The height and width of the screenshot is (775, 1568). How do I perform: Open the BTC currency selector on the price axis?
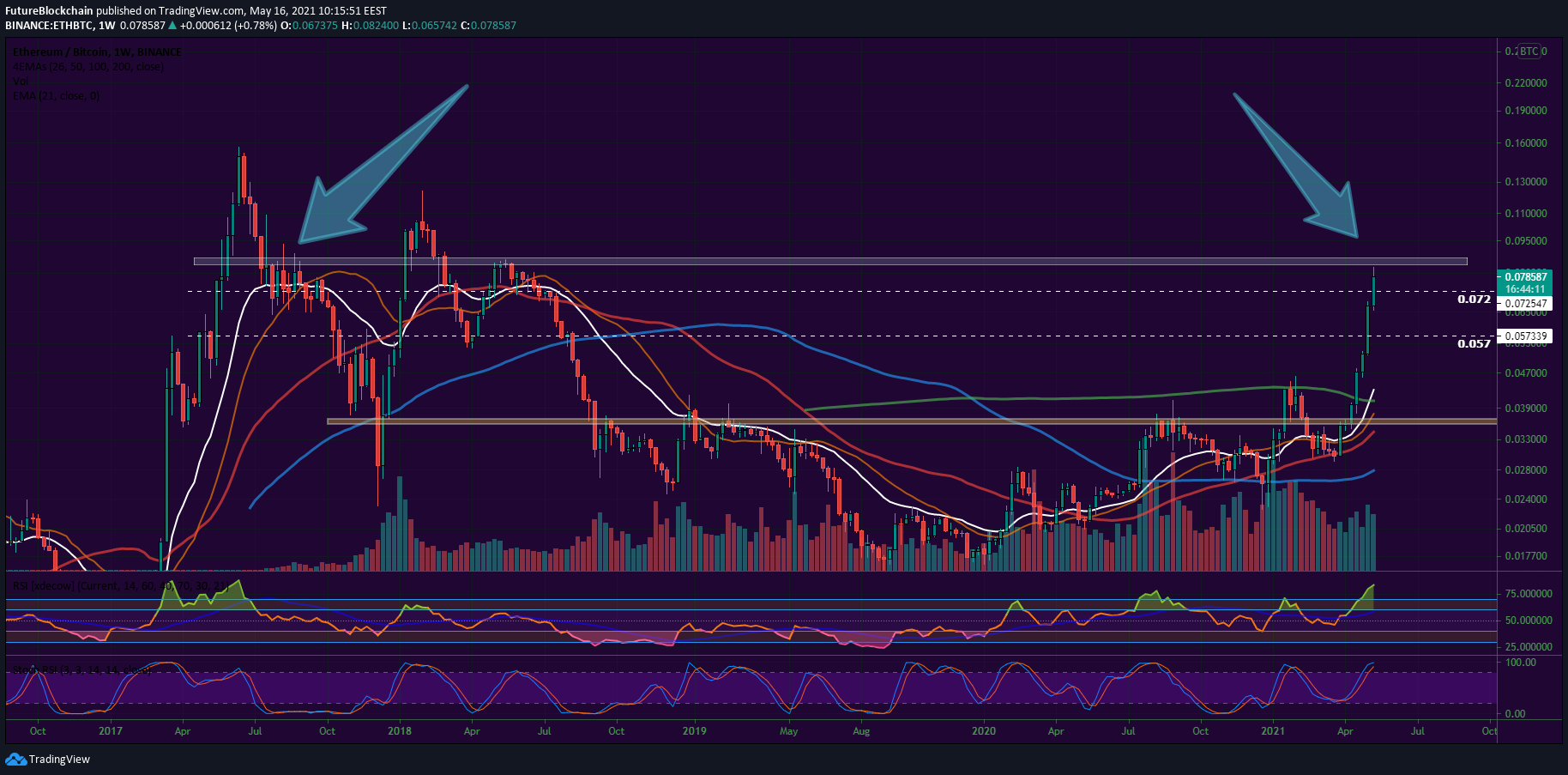(x=1529, y=51)
